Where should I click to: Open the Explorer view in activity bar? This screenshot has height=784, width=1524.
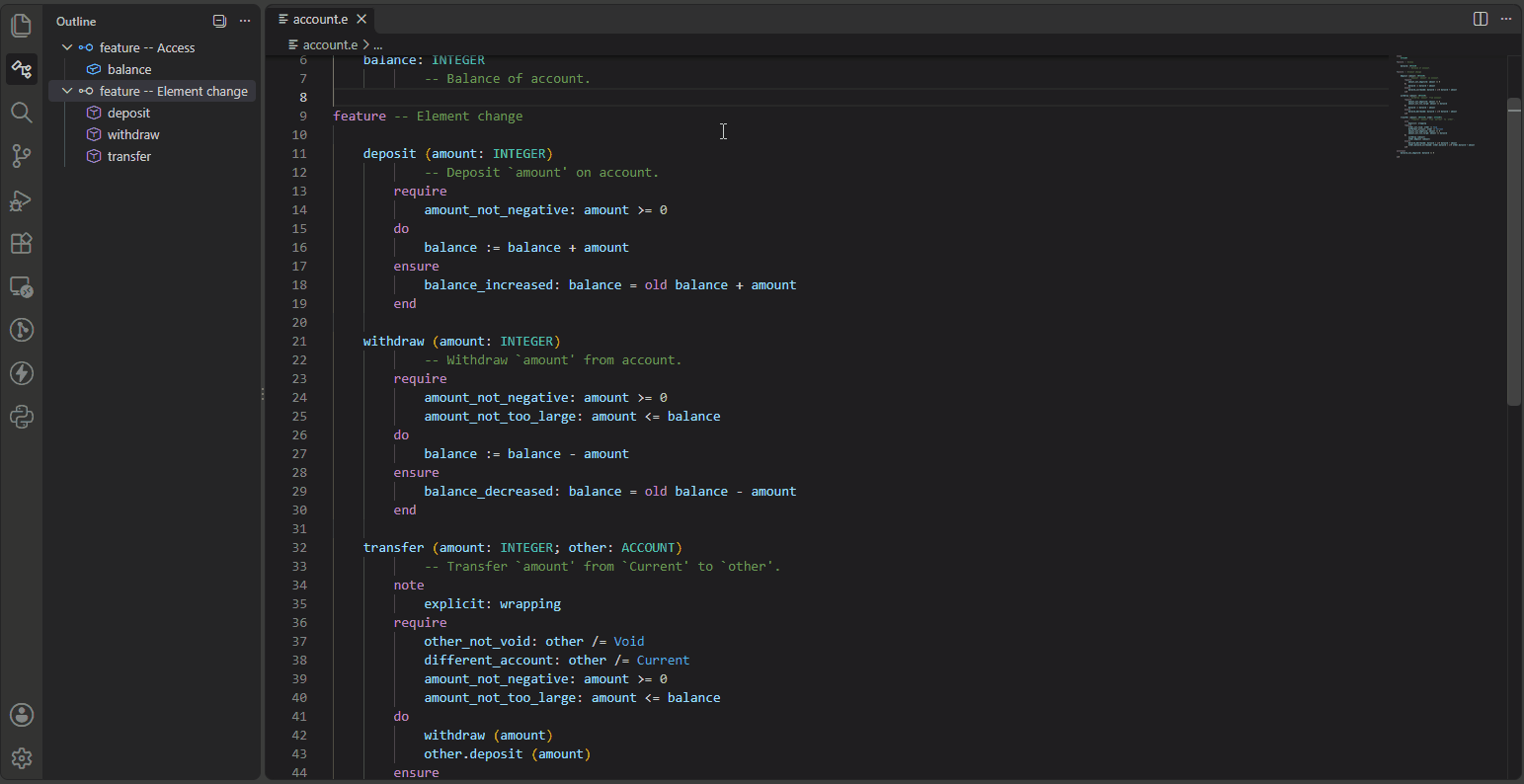(x=22, y=25)
